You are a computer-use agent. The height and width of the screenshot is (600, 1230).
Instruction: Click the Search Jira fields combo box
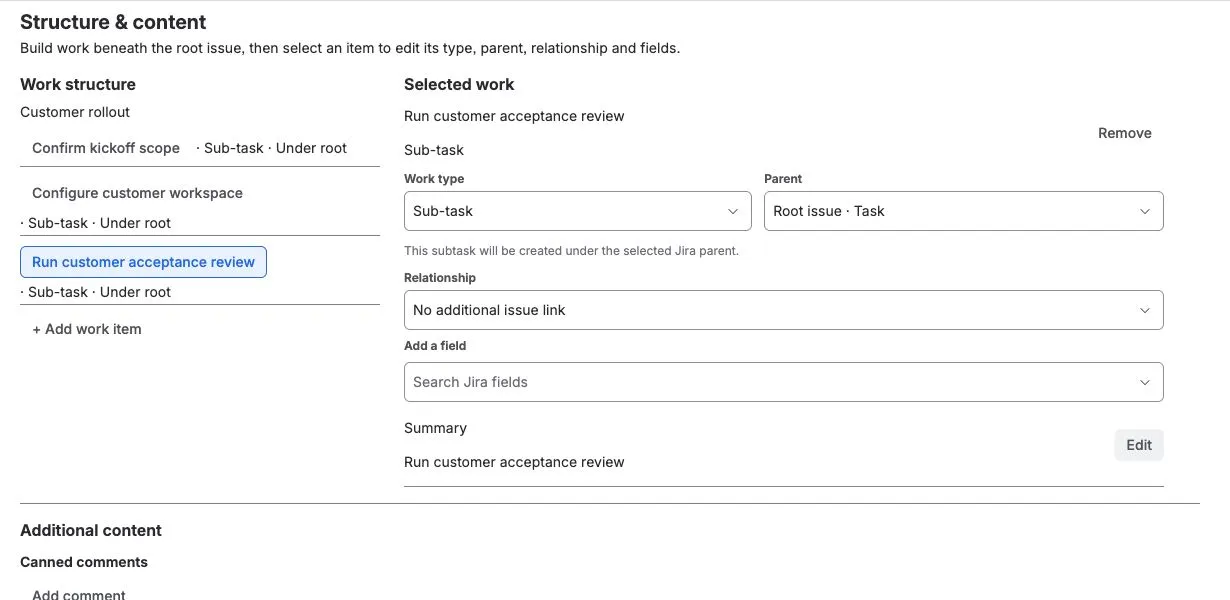point(783,382)
